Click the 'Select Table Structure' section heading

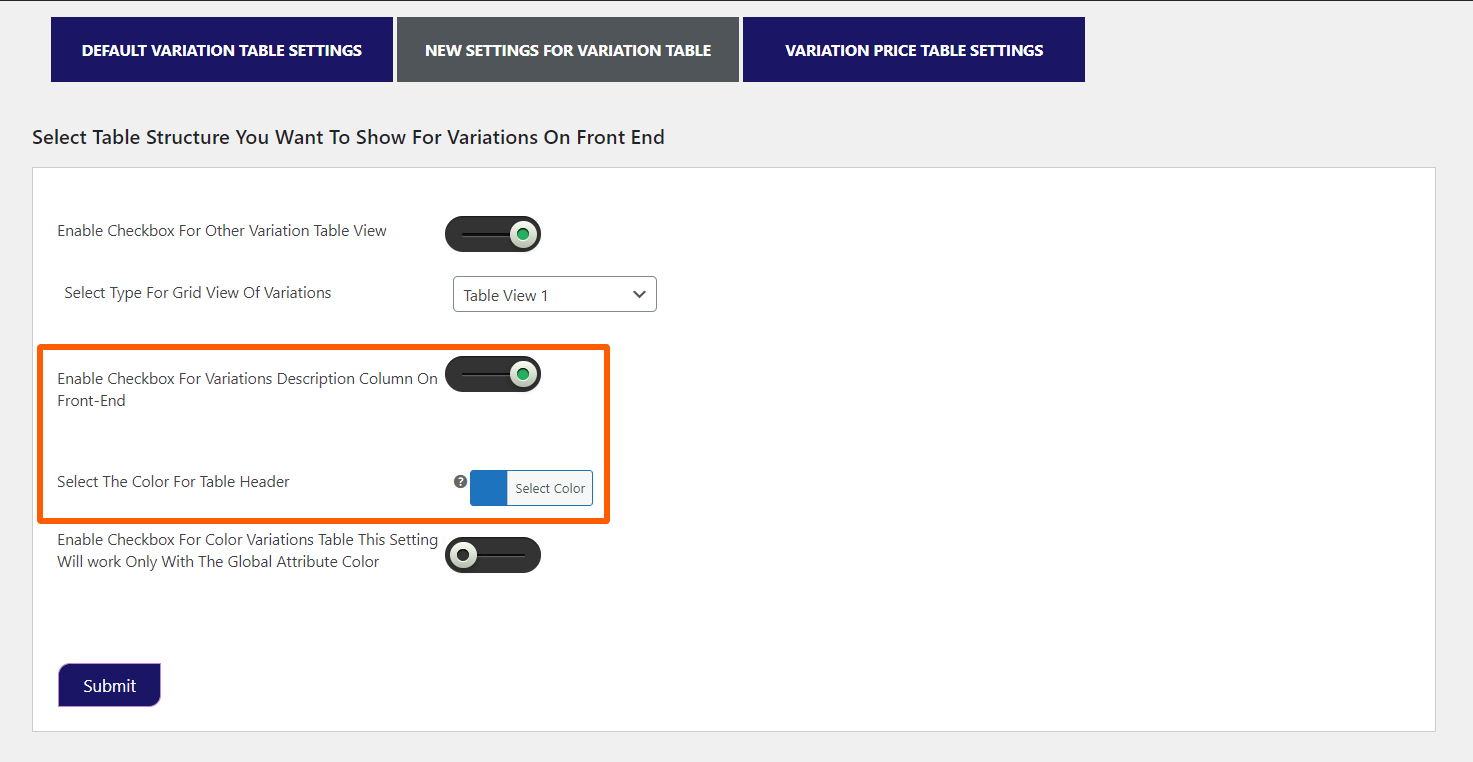348,137
